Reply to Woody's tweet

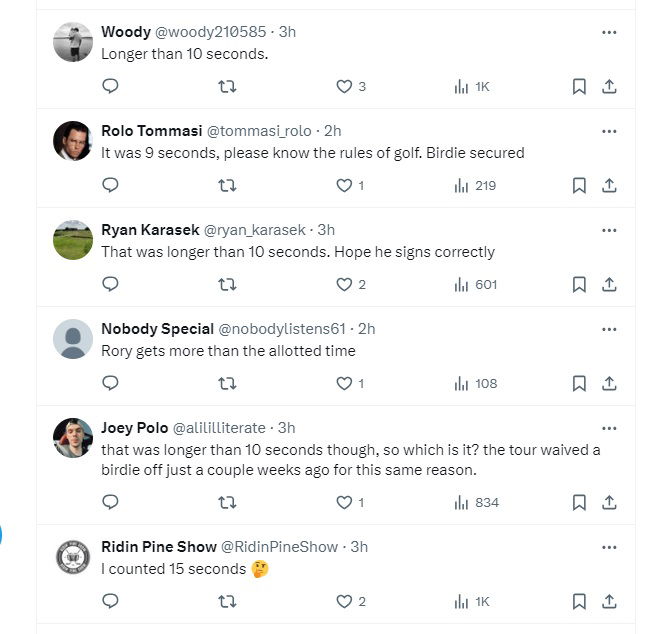(111, 87)
